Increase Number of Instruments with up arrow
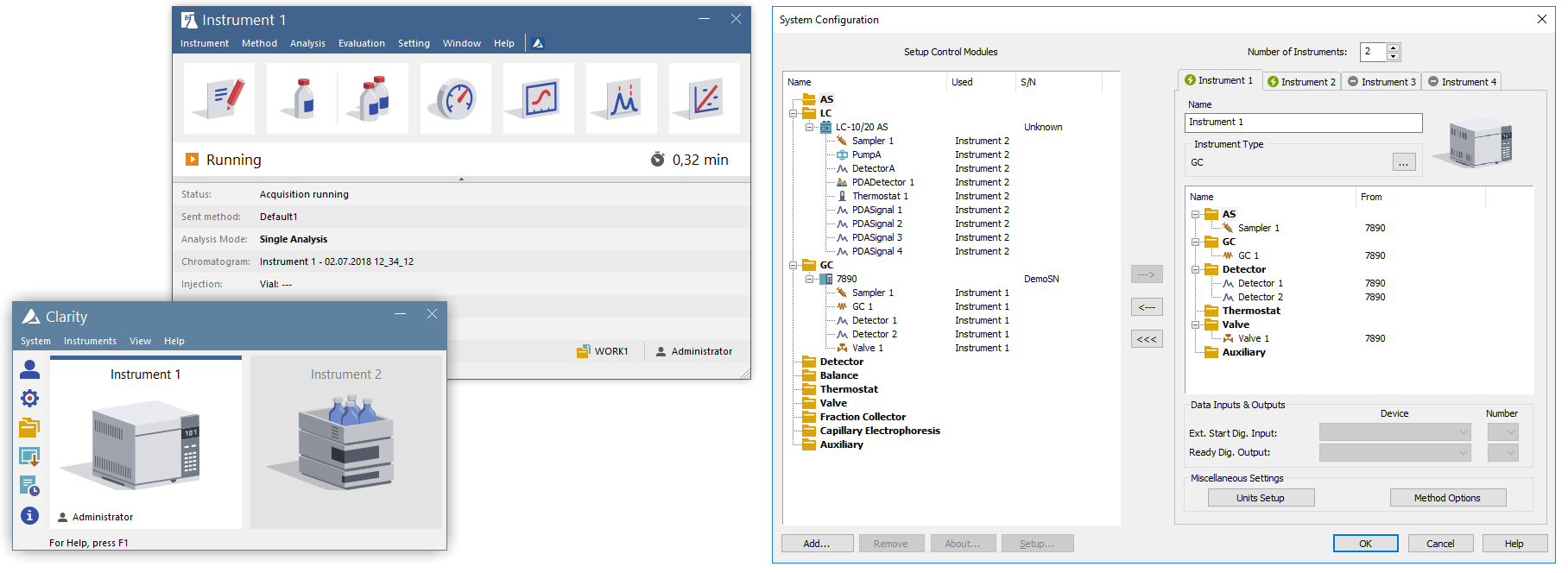 (x=1393, y=47)
